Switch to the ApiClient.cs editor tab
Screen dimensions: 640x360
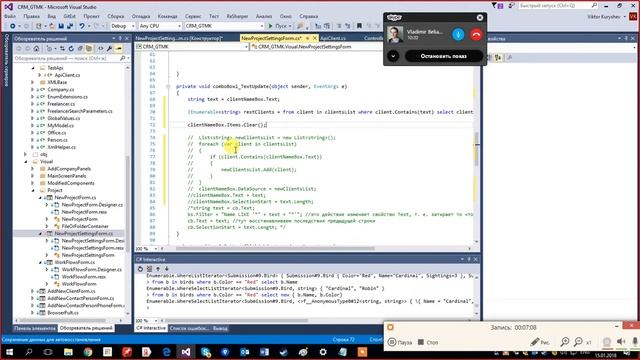pyautogui.click(x=333, y=38)
